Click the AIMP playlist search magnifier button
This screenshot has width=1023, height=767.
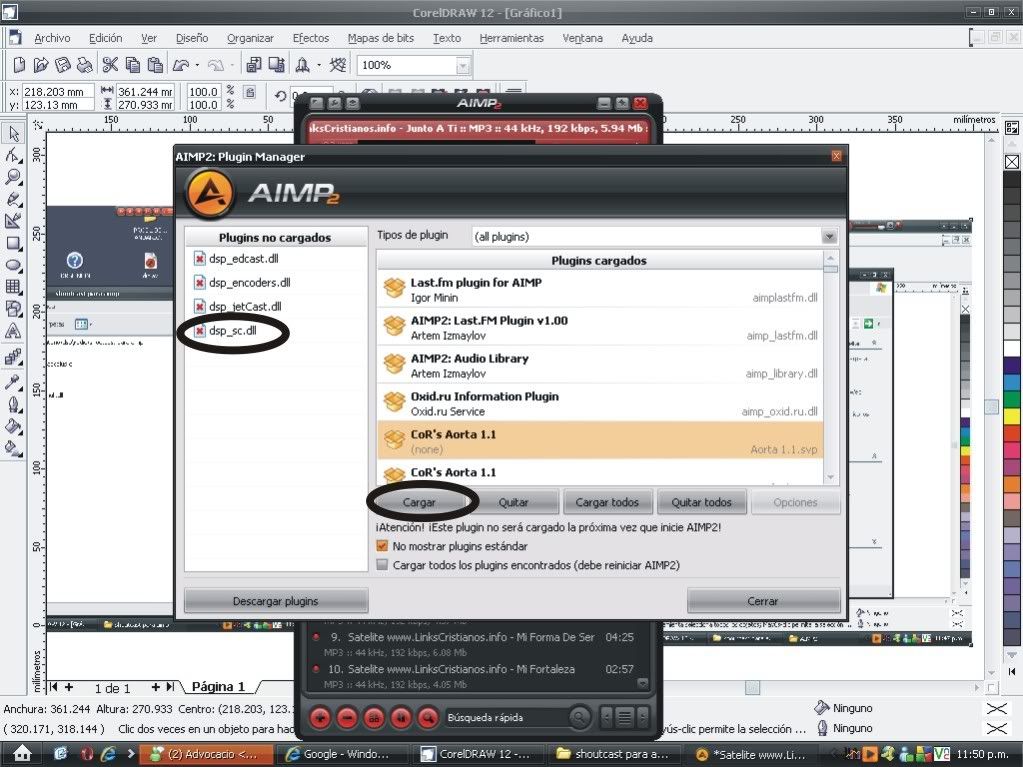coord(428,717)
